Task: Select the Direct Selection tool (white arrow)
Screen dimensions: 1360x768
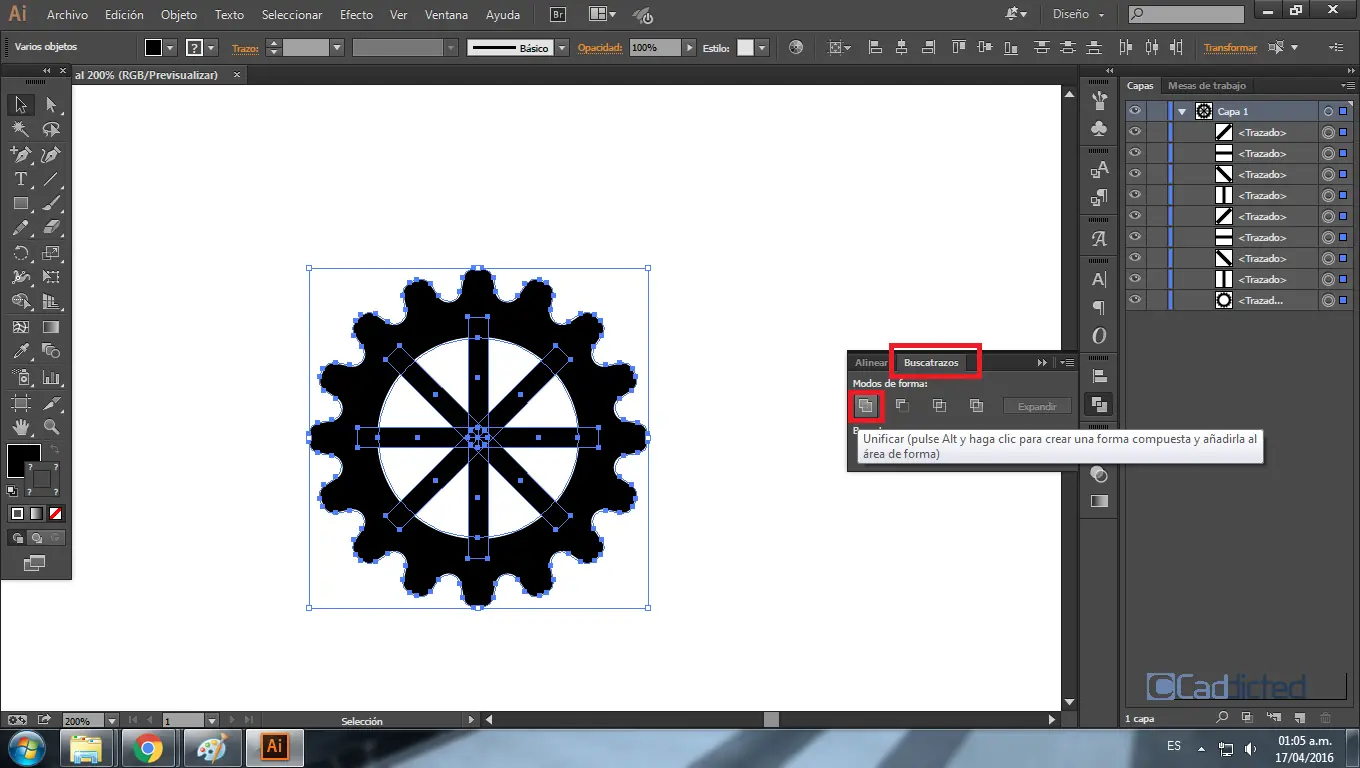Action: [51, 105]
